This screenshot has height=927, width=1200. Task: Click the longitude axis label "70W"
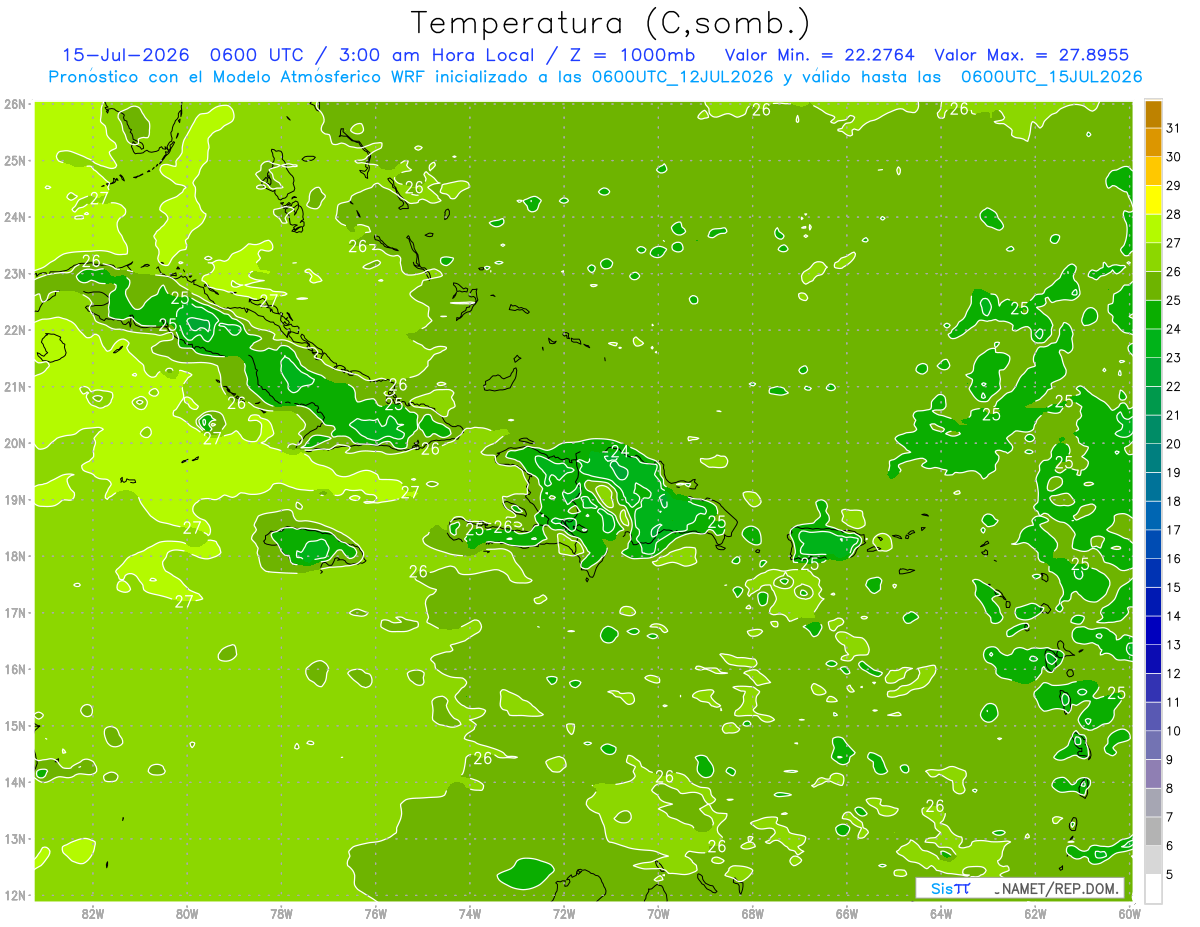(658, 913)
